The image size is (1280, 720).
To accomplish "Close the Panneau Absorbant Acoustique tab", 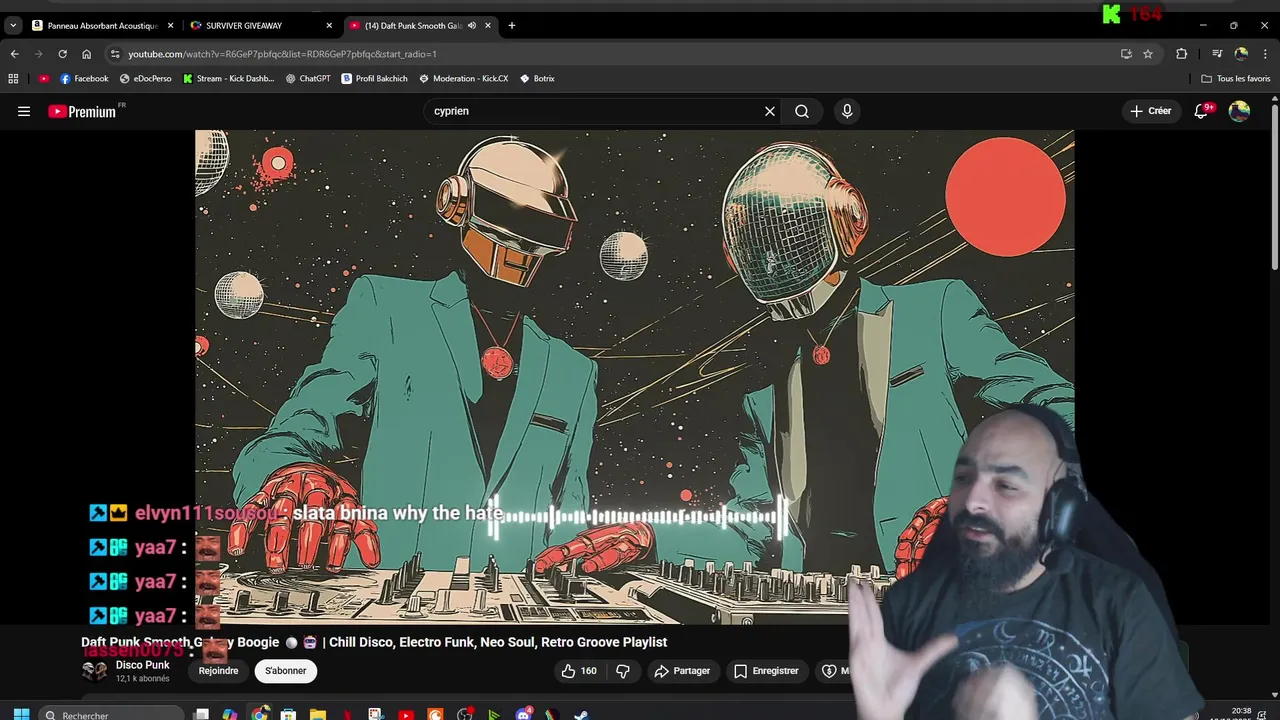I will [x=170, y=25].
